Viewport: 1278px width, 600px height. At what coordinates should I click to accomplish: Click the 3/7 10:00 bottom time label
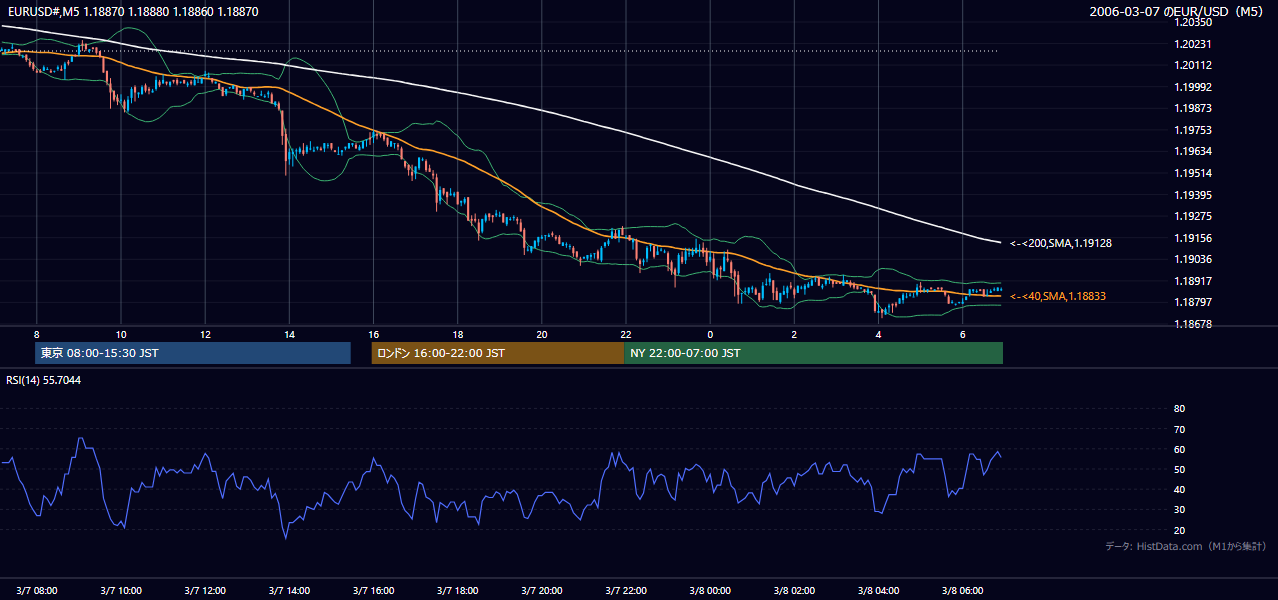[x=120, y=590]
